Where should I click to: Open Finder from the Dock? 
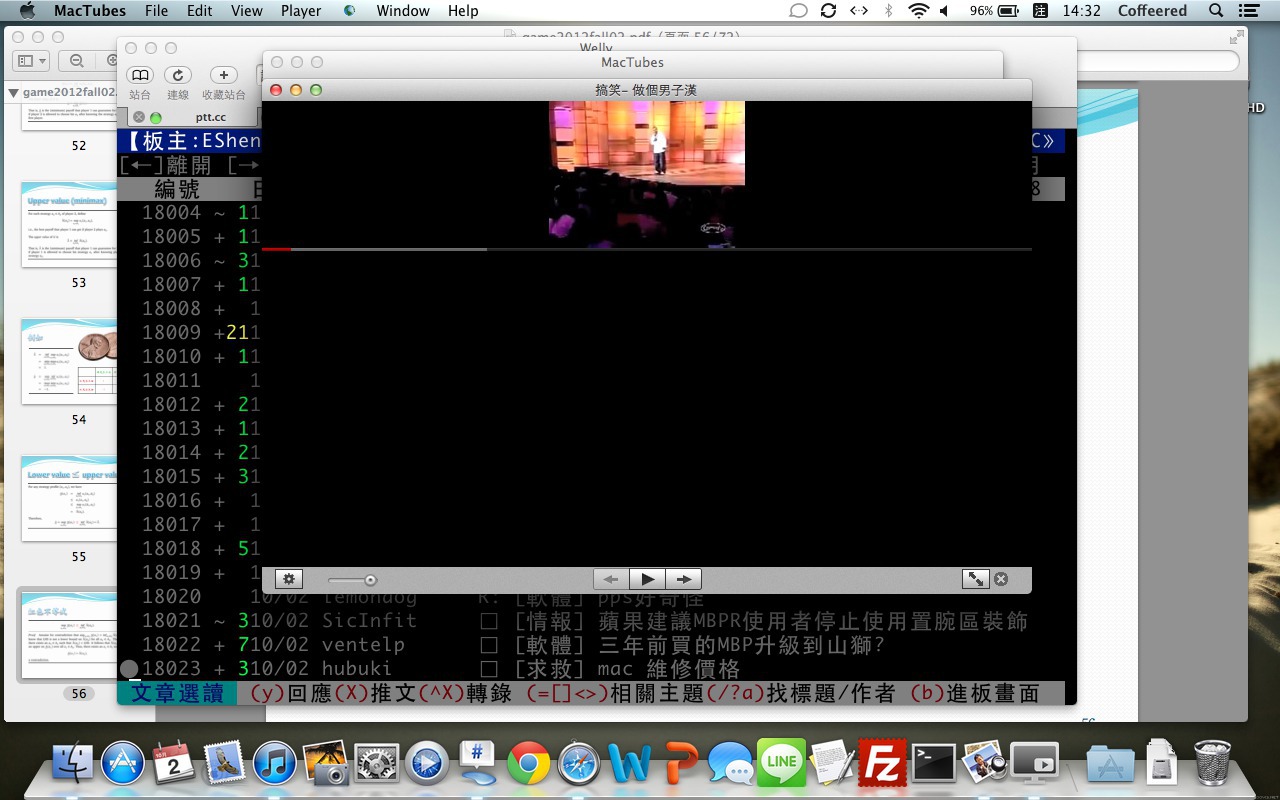pos(74,764)
